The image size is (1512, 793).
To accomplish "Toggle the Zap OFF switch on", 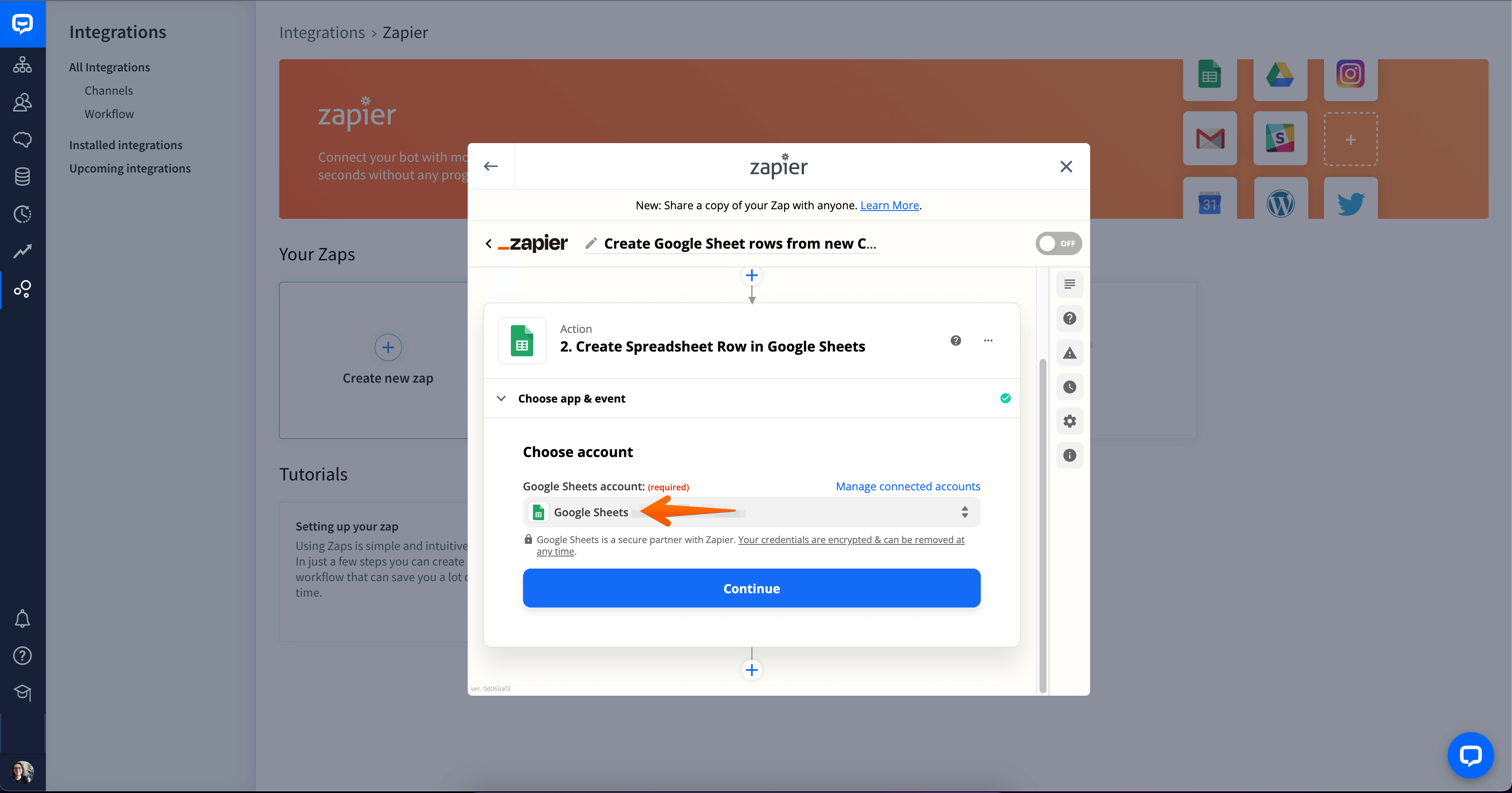I will [1058, 243].
